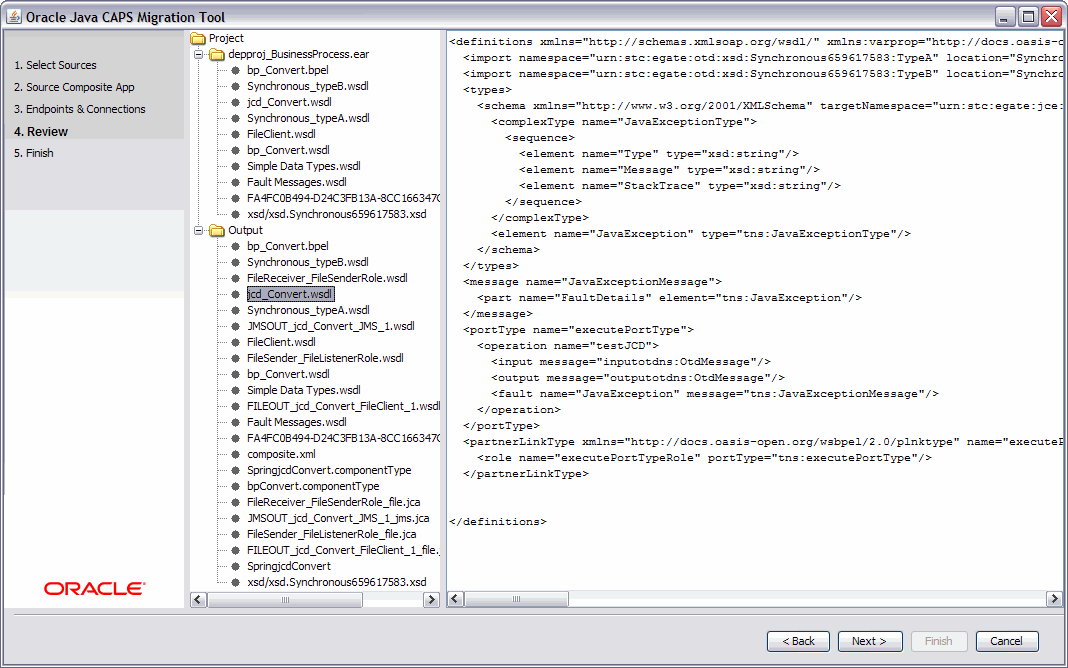Click the closing '</definitions>' line
The image size is (1068, 668).
coord(498,522)
